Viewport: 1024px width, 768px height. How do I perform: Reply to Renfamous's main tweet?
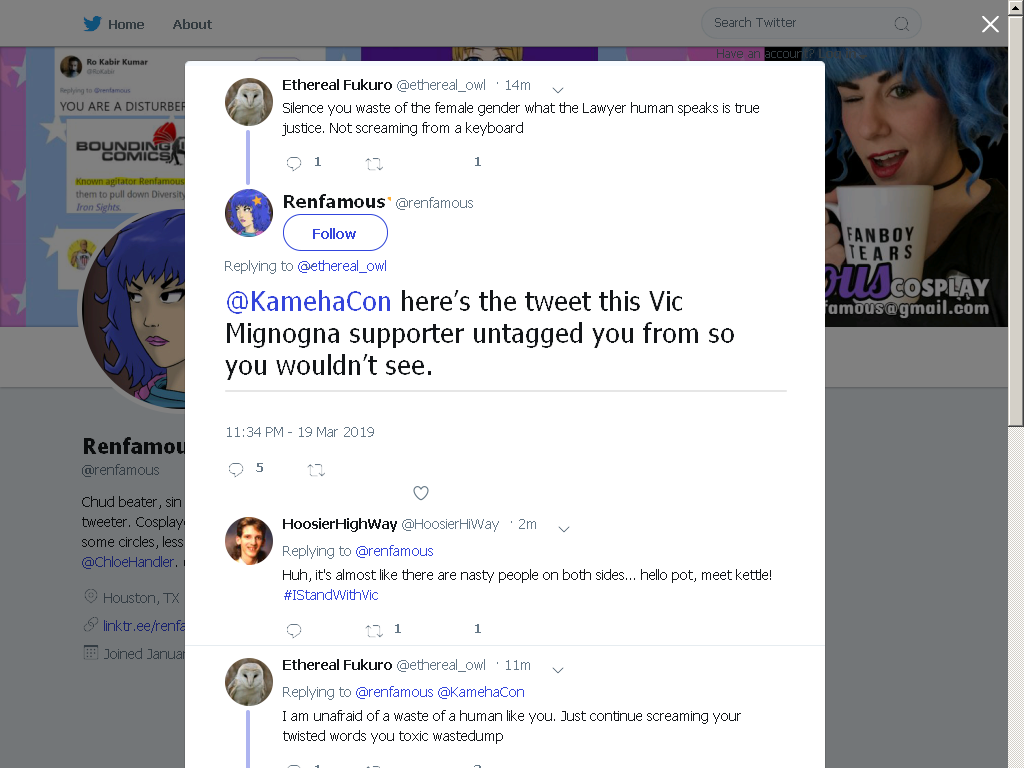click(x=236, y=470)
